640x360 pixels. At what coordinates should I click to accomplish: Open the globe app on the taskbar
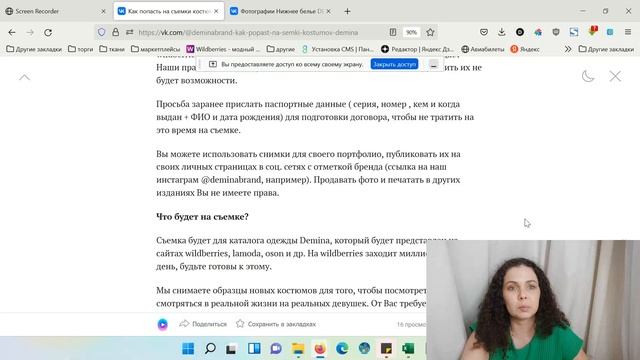click(x=364, y=349)
